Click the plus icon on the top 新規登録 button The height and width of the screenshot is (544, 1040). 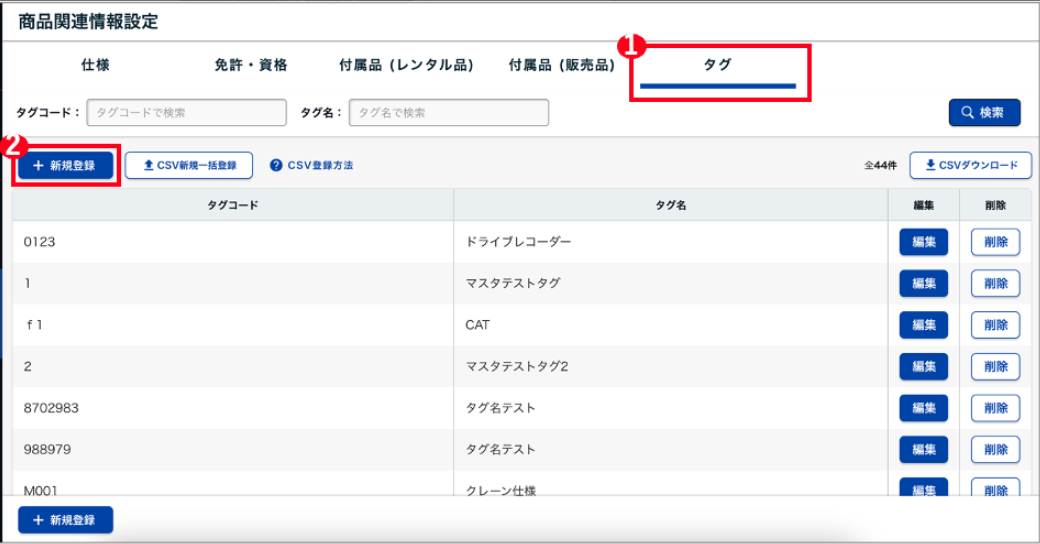pos(38,165)
